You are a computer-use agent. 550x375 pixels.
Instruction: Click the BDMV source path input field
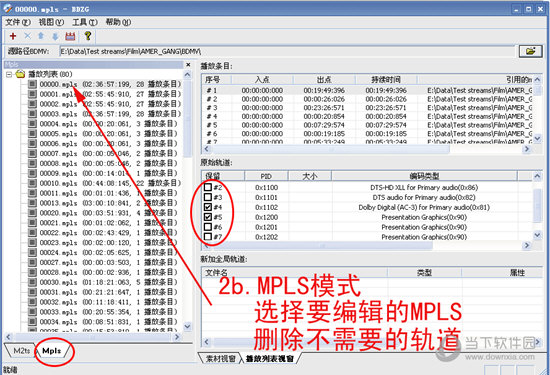[287, 52]
